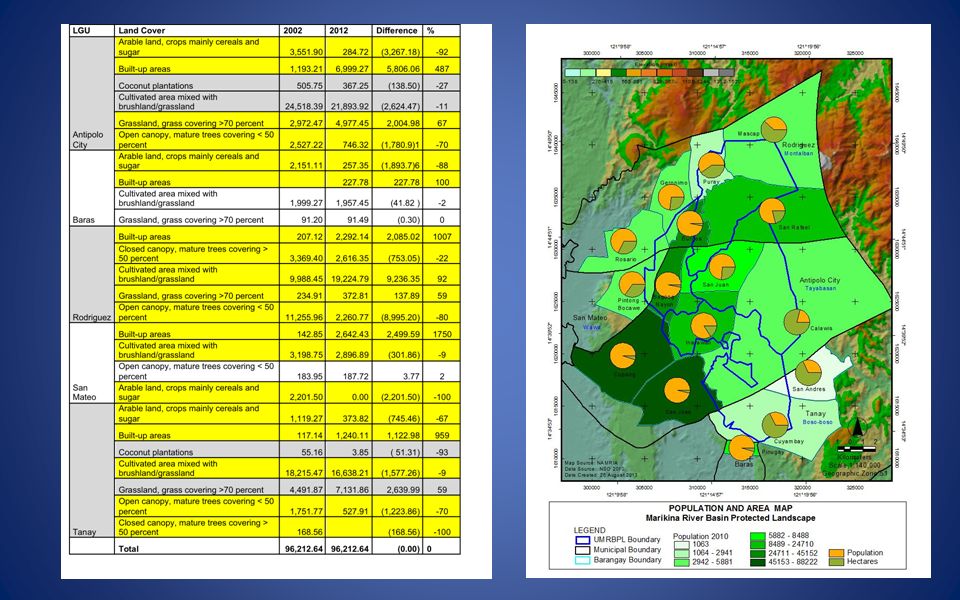Click the 'LEGEND' heading below the map
This screenshot has height=600, width=960.
(x=590, y=530)
